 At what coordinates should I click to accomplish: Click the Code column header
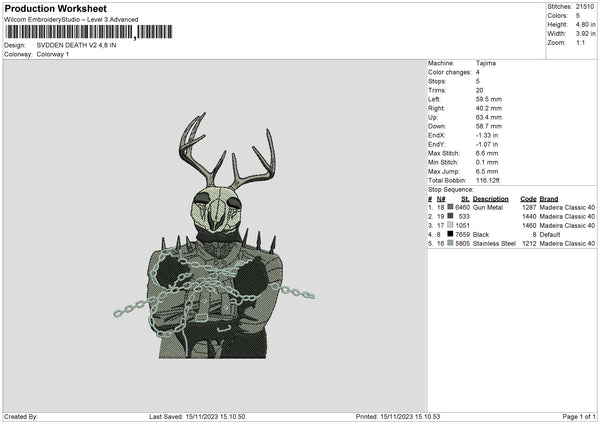[528, 199]
